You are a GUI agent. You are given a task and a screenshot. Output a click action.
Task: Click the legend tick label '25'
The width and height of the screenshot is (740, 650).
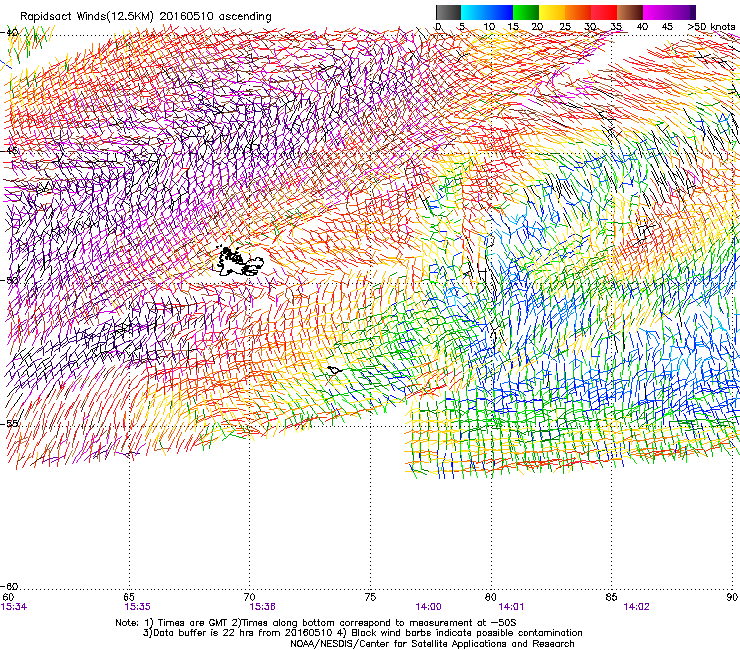[565, 27]
